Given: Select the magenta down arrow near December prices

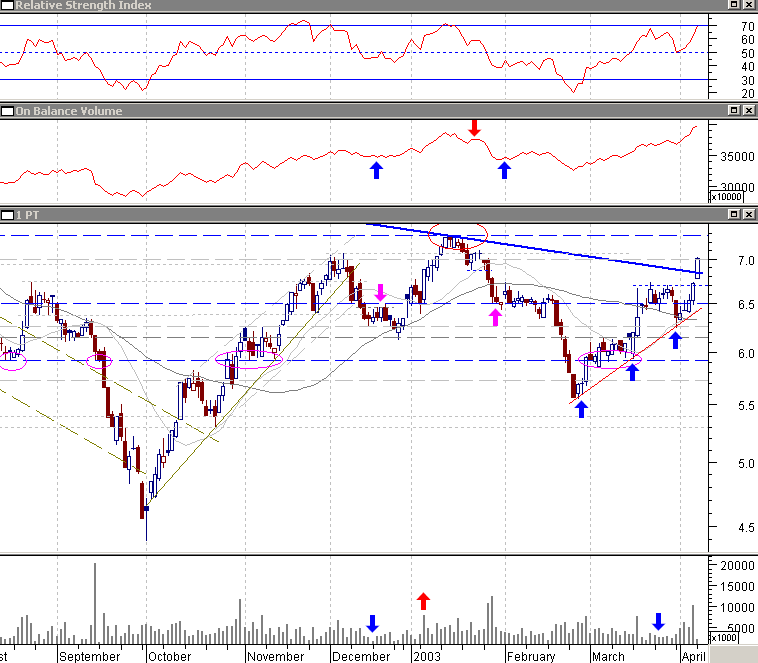Looking at the screenshot, I should [380, 293].
